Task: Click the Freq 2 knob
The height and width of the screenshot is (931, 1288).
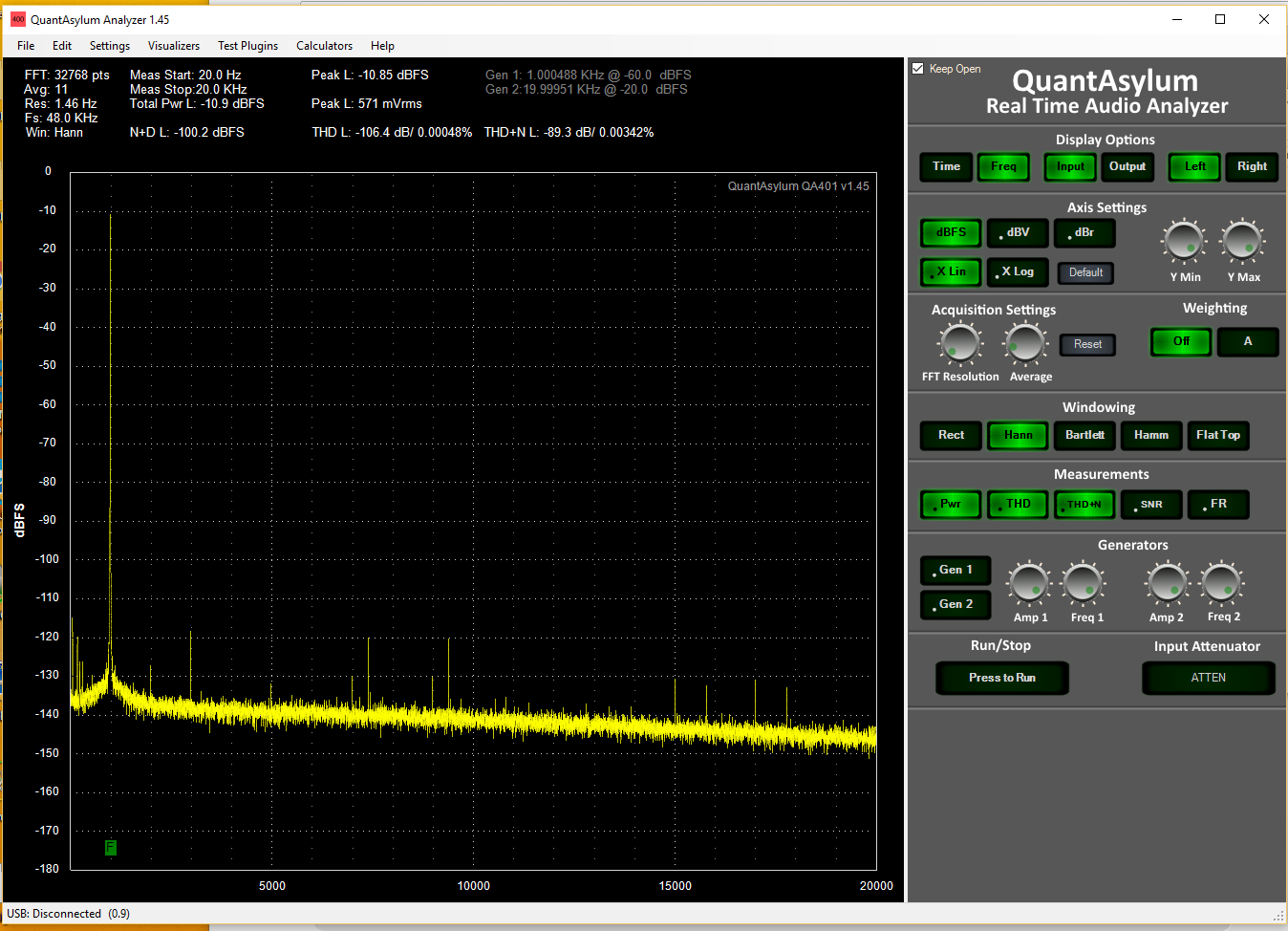Action: (1222, 584)
